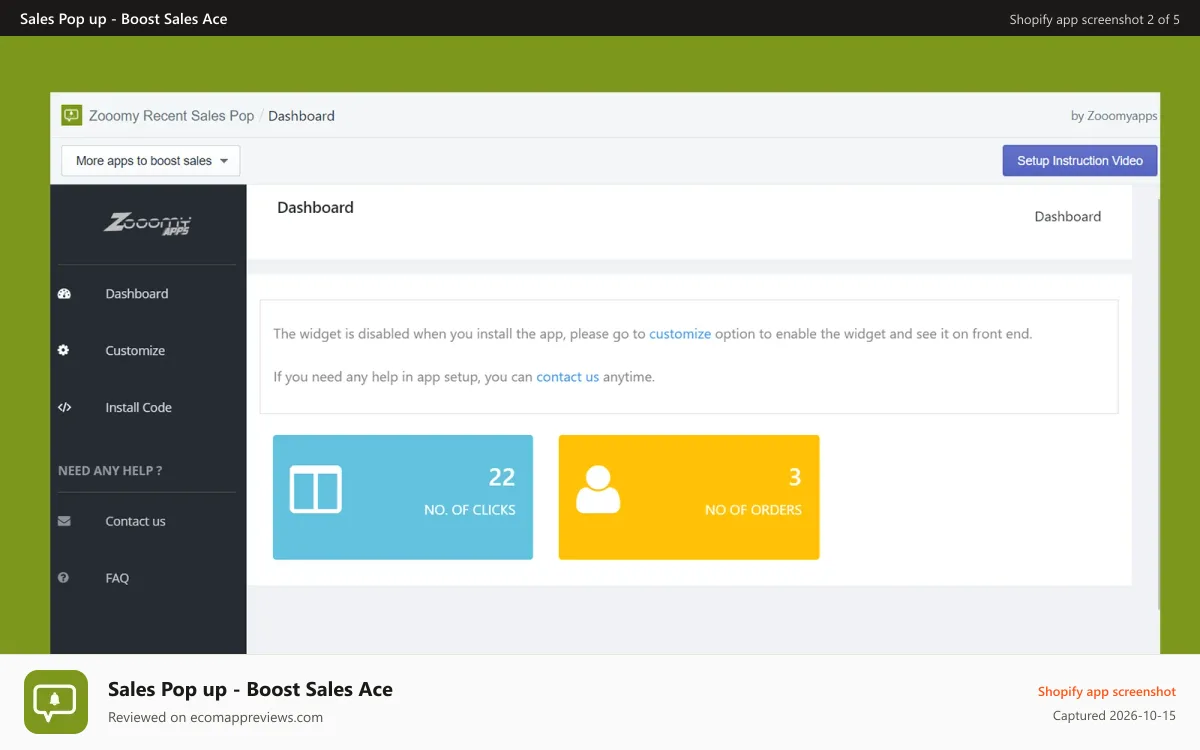
Task: Click 'Shopify app screenshot 2 of 5' header text
Action: [1095, 19]
